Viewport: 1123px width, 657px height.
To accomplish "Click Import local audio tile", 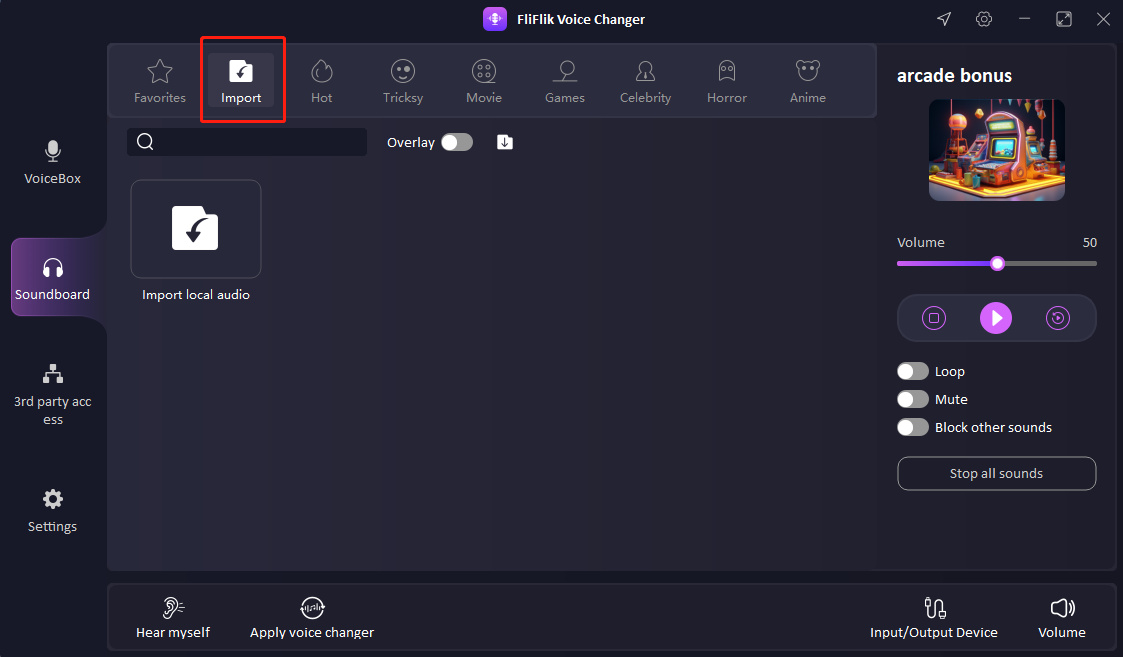I will pos(196,229).
